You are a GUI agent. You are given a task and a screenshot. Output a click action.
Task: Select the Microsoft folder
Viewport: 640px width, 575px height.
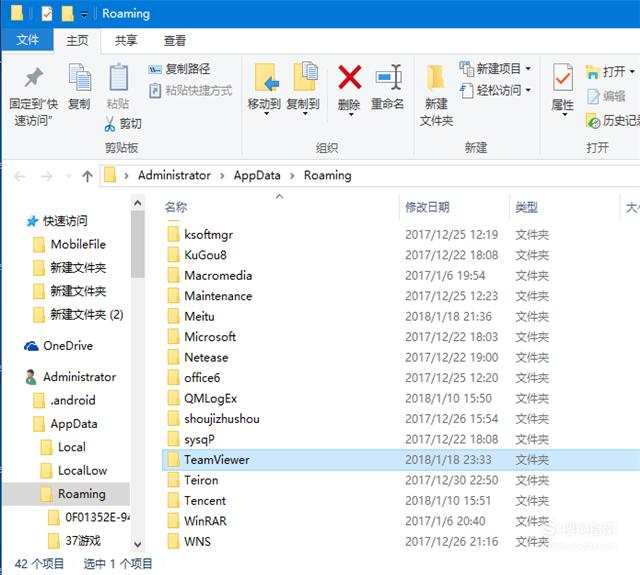[202, 337]
